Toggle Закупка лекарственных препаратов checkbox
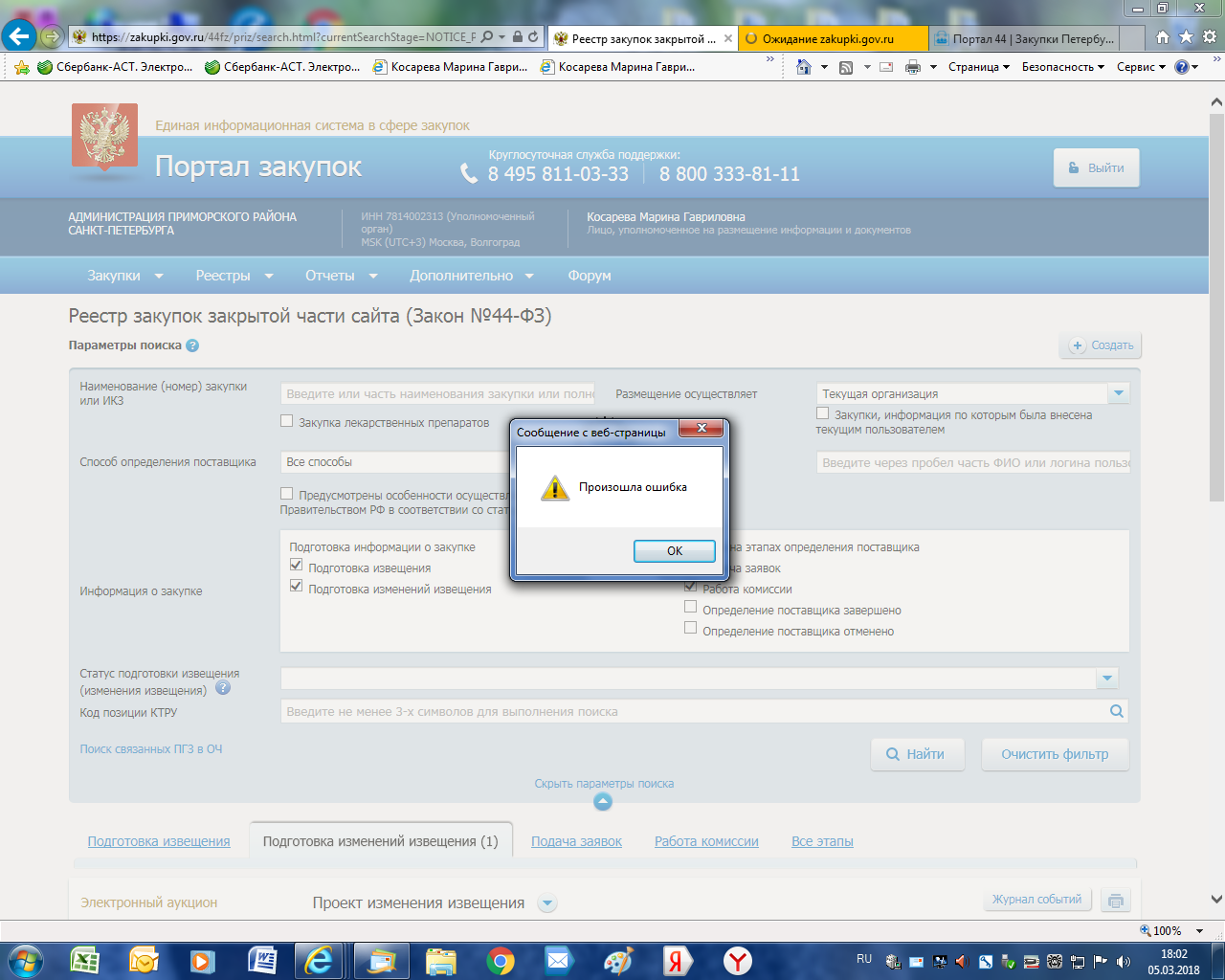The width and height of the screenshot is (1225, 980). (x=286, y=421)
